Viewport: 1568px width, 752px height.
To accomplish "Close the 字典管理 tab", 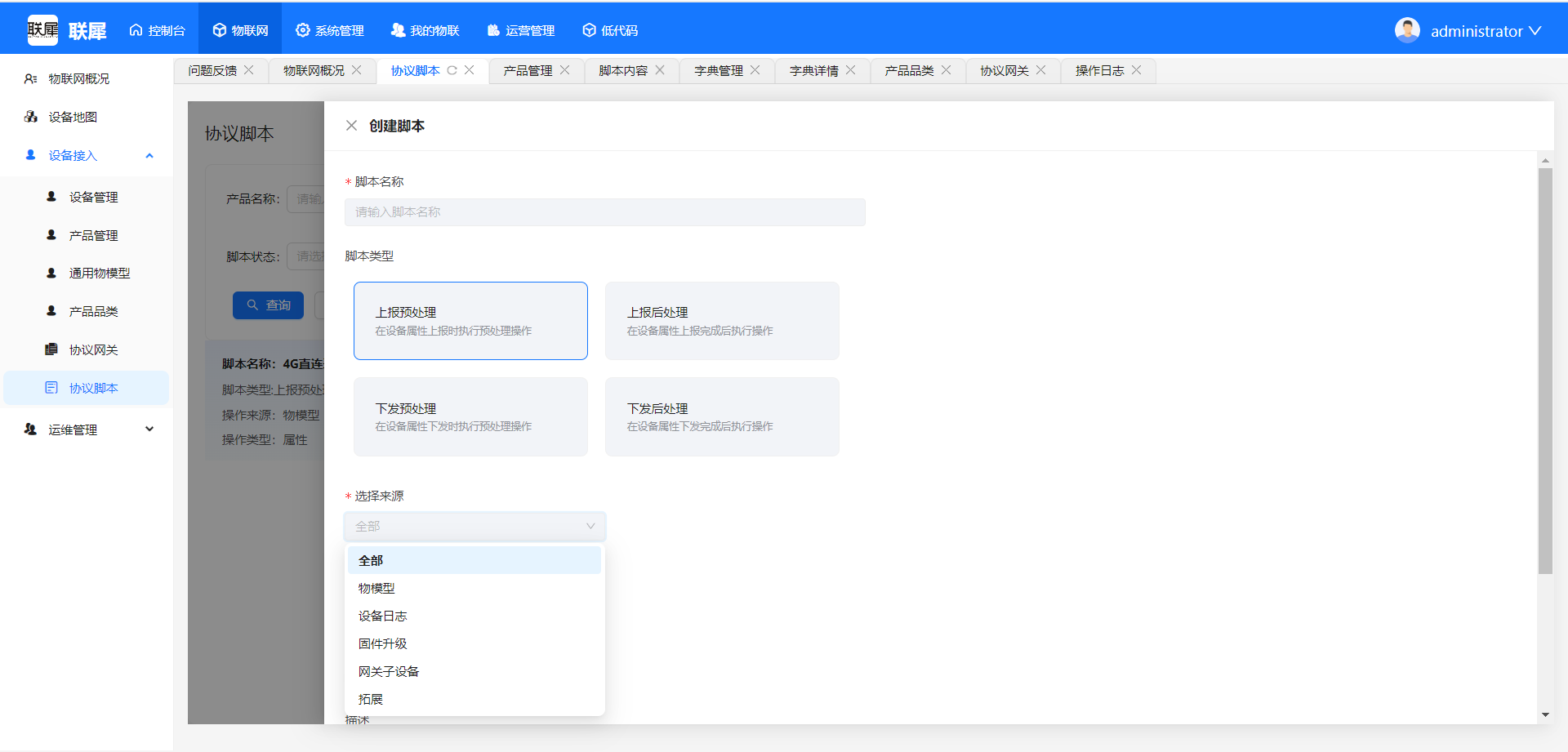I will click(x=755, y=71).
